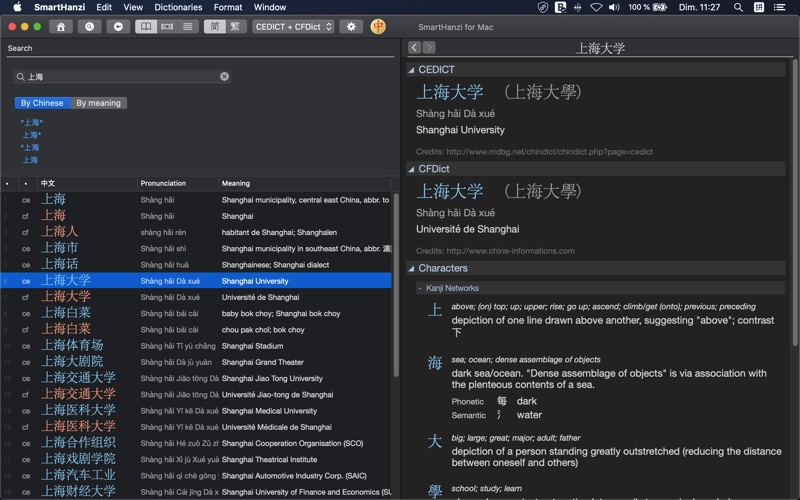The width and height of the screenshot is (800, 500).
Task: Select the 上海话 result row
Action: click(196, 265)
